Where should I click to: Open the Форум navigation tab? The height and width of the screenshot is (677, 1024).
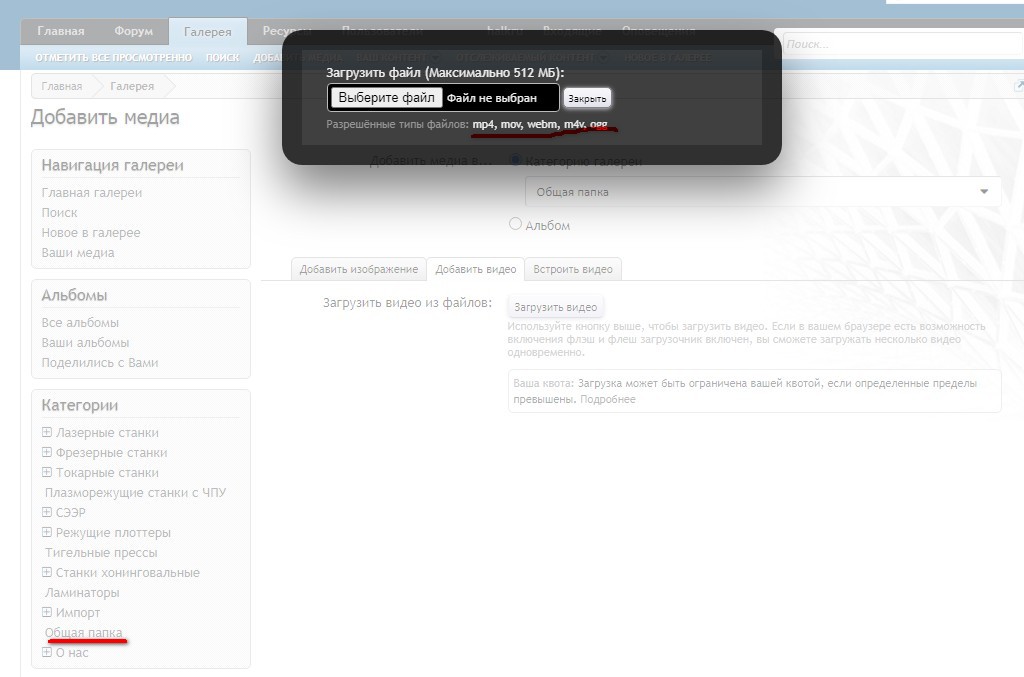[x=133, y=31]
